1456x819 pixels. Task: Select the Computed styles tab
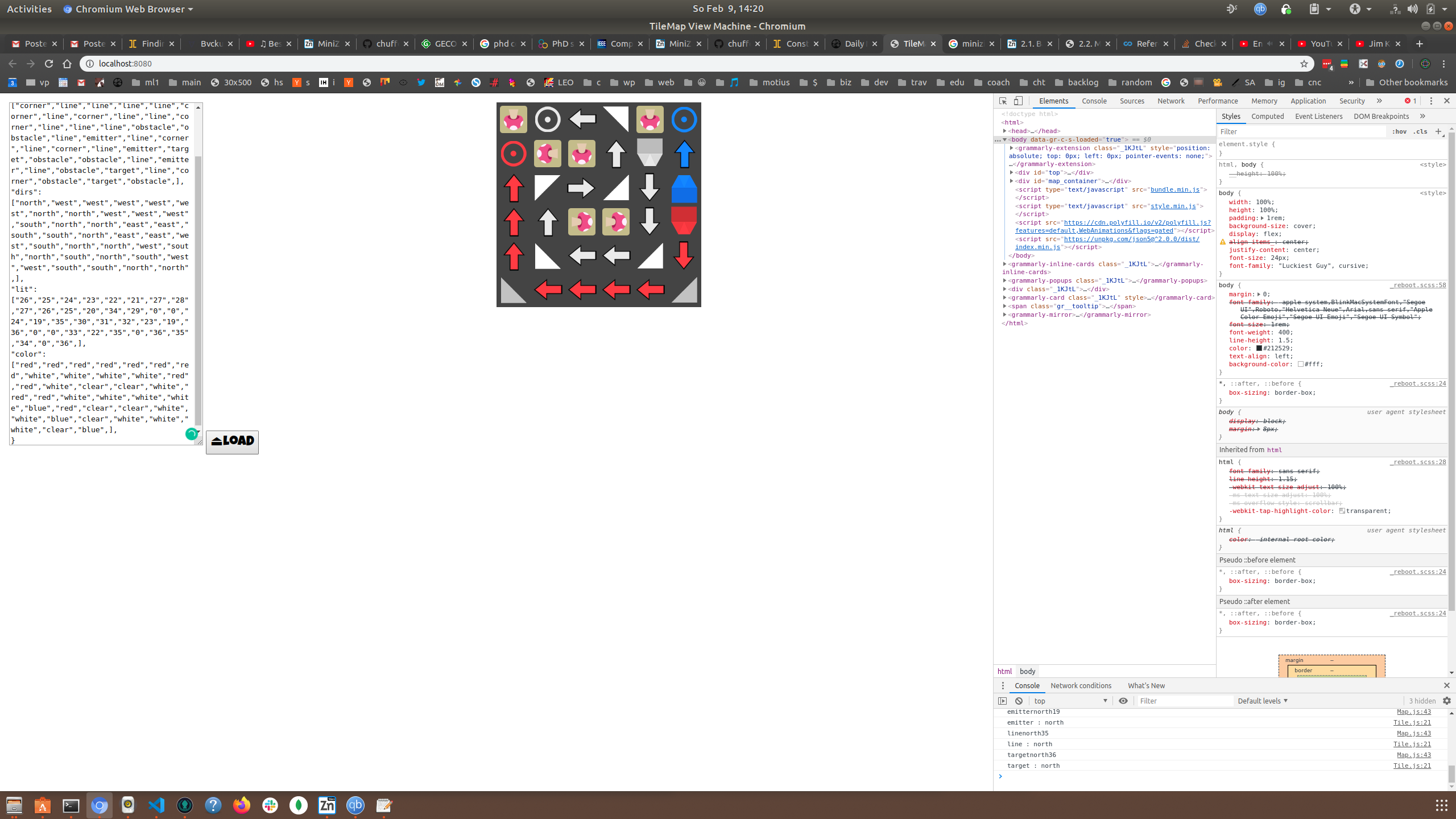click(1267, 116)
